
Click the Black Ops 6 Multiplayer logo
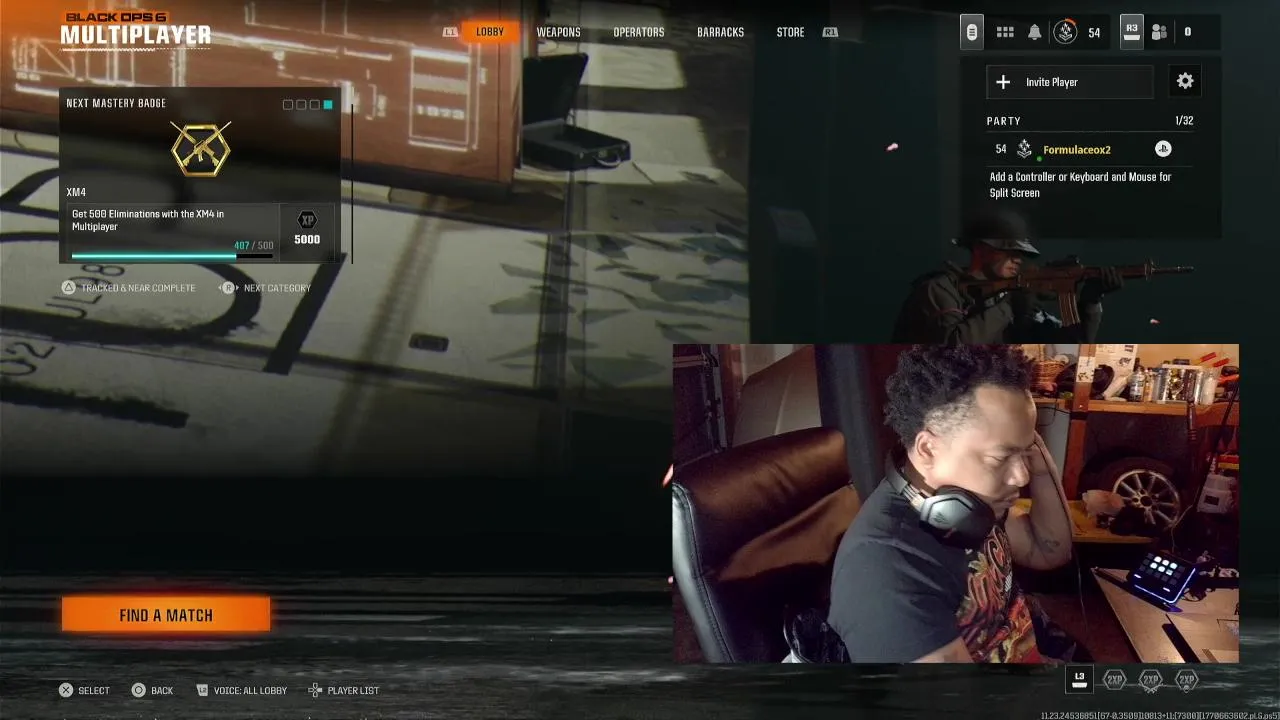(135, 30)
